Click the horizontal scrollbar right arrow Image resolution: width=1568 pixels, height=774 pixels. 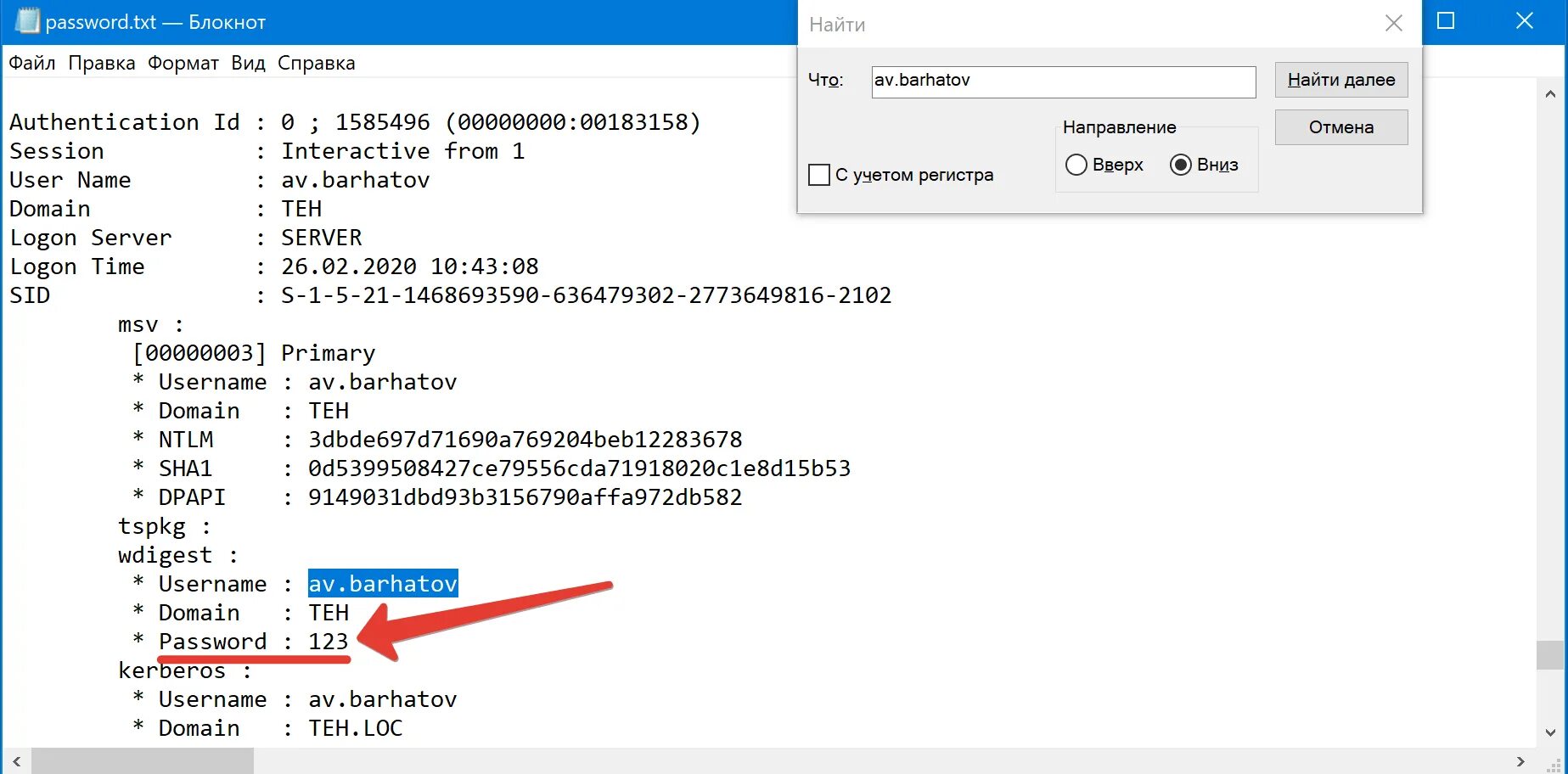[1520, 761]
